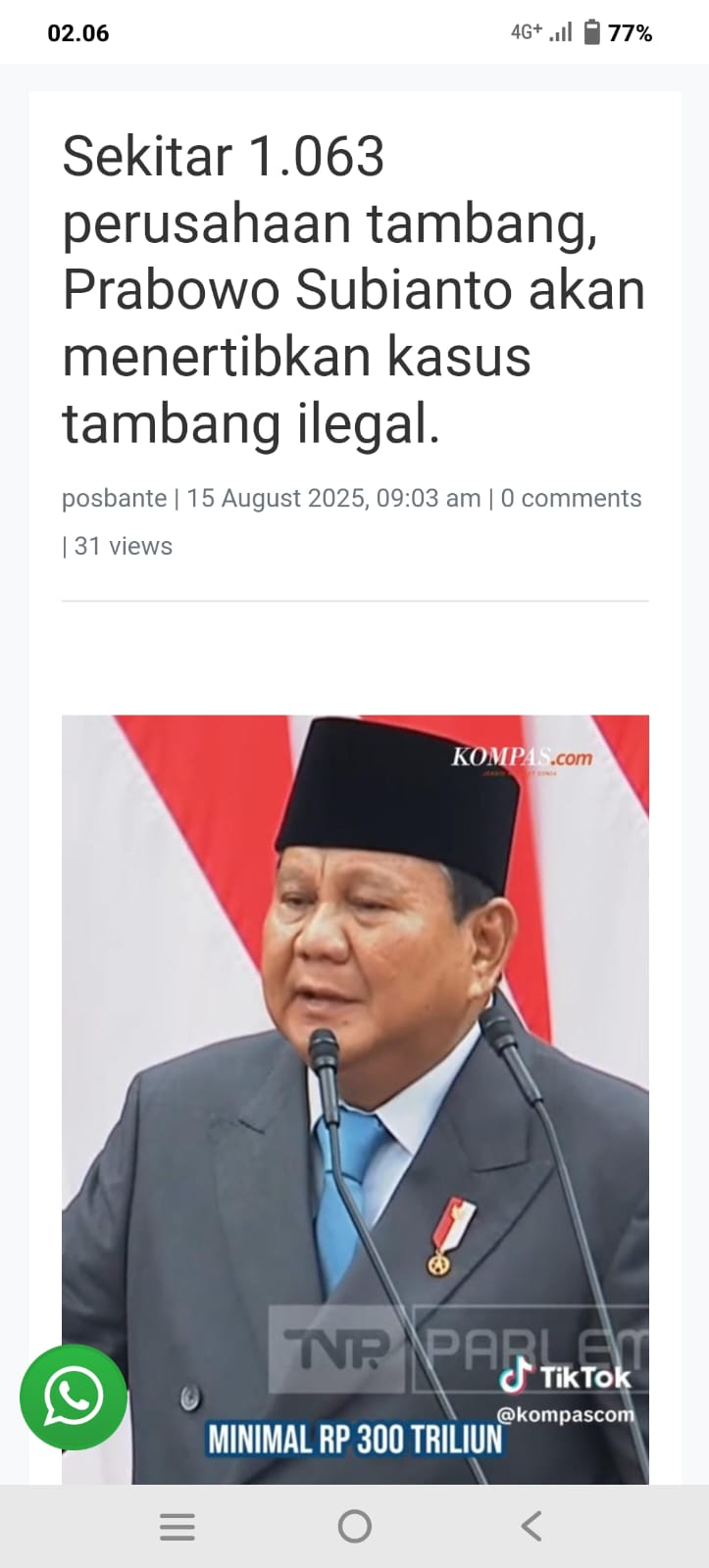Viewport: 709px width, 1568px height.
Task: Click the article headline about 1.063 perusahaan tambang
Action: click(353, 290)
